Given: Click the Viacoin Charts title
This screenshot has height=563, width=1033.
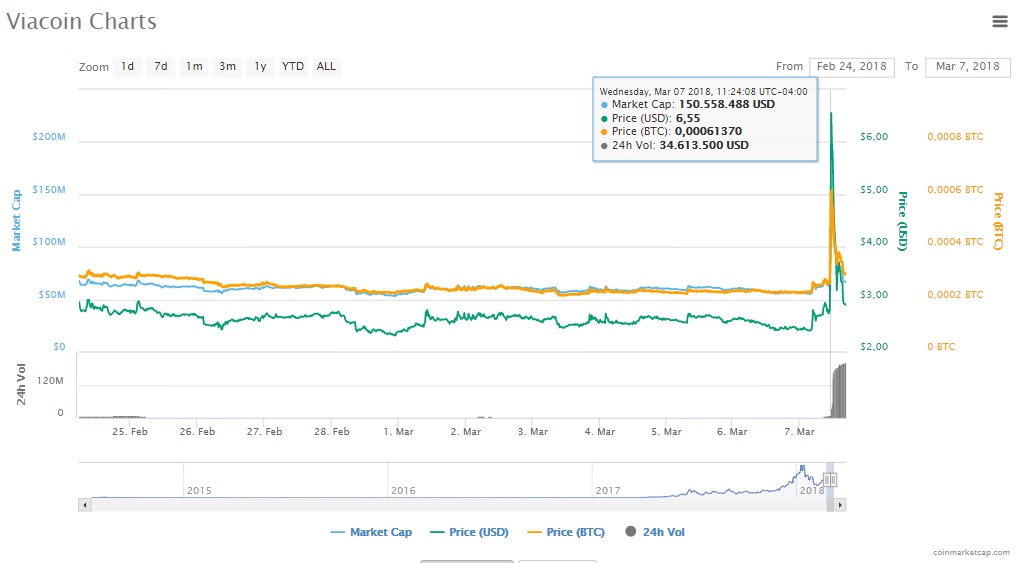Looking at the screenshot, I should tap(82, 21).
